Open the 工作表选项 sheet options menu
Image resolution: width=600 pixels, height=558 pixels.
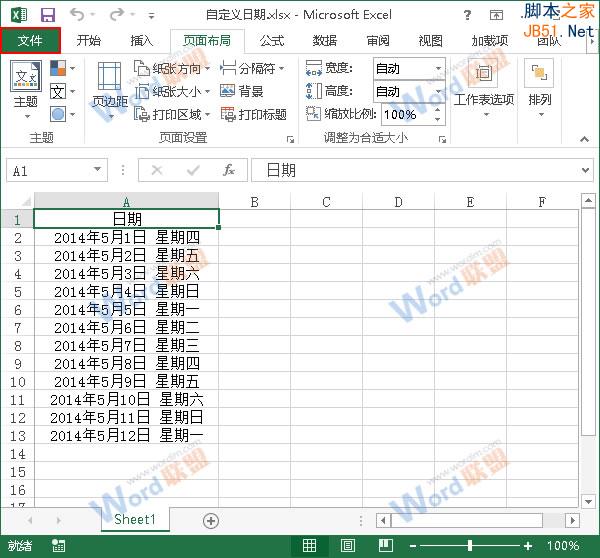(484, 90)
